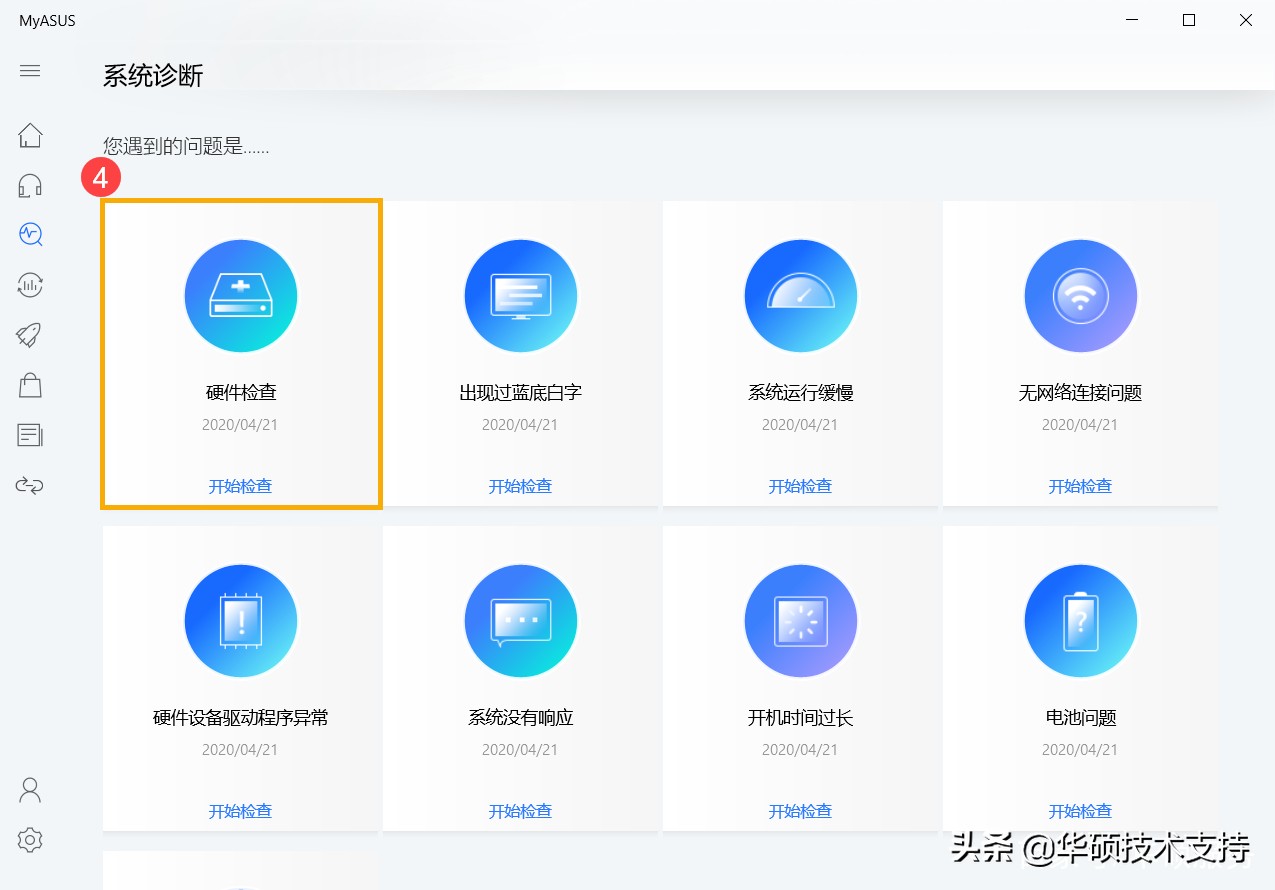Click 开始检查 under 出现过蓝底白字
The height and width of the screenshot is (890, 1275).
[x=520, y=486]
